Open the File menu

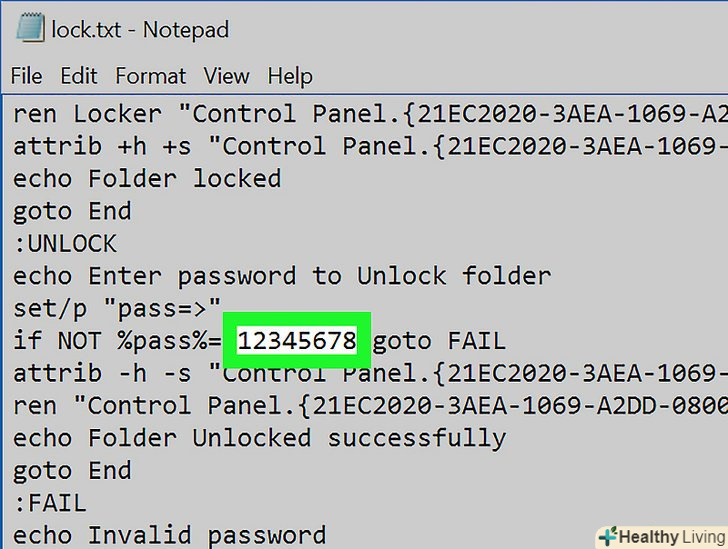point(26,76)
